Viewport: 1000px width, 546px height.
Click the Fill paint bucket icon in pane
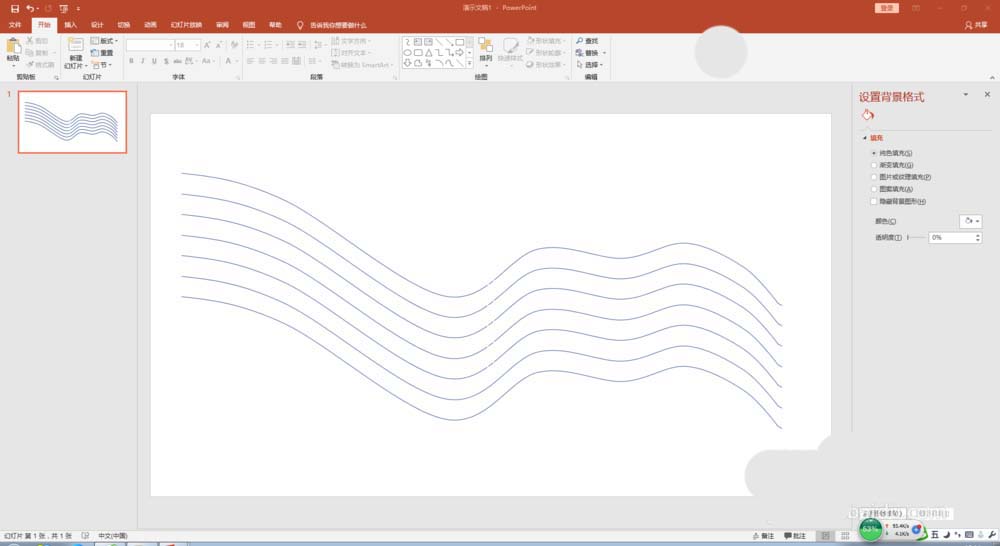coord(867,116)
